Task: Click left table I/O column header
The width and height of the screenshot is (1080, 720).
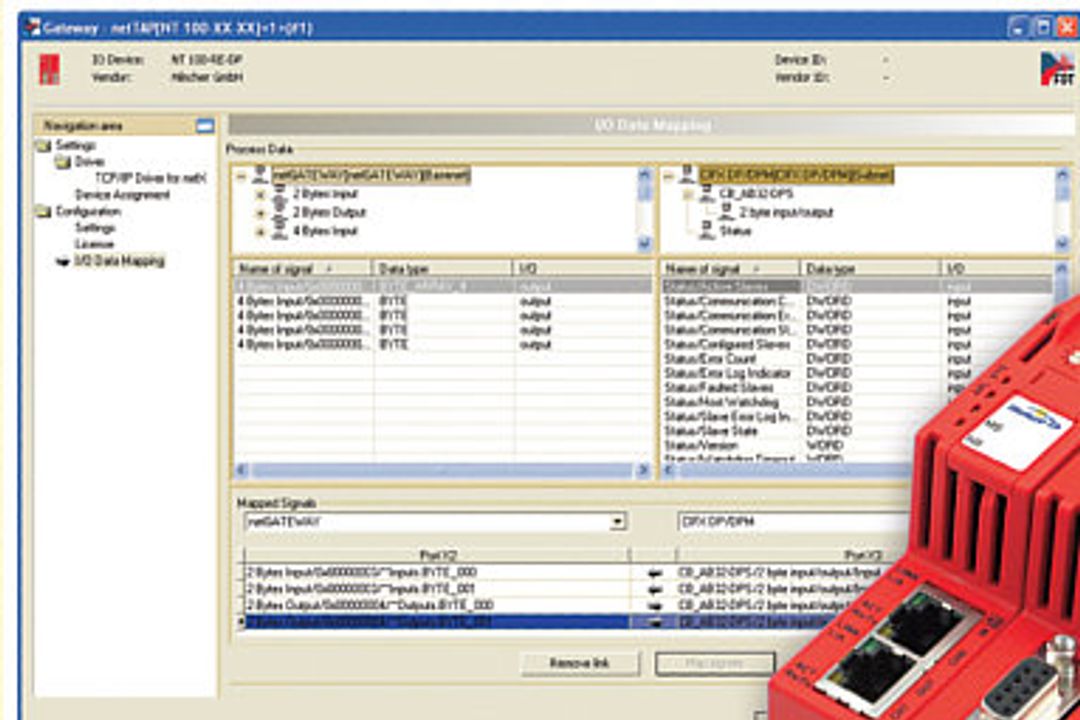Action: pos(582,269)
